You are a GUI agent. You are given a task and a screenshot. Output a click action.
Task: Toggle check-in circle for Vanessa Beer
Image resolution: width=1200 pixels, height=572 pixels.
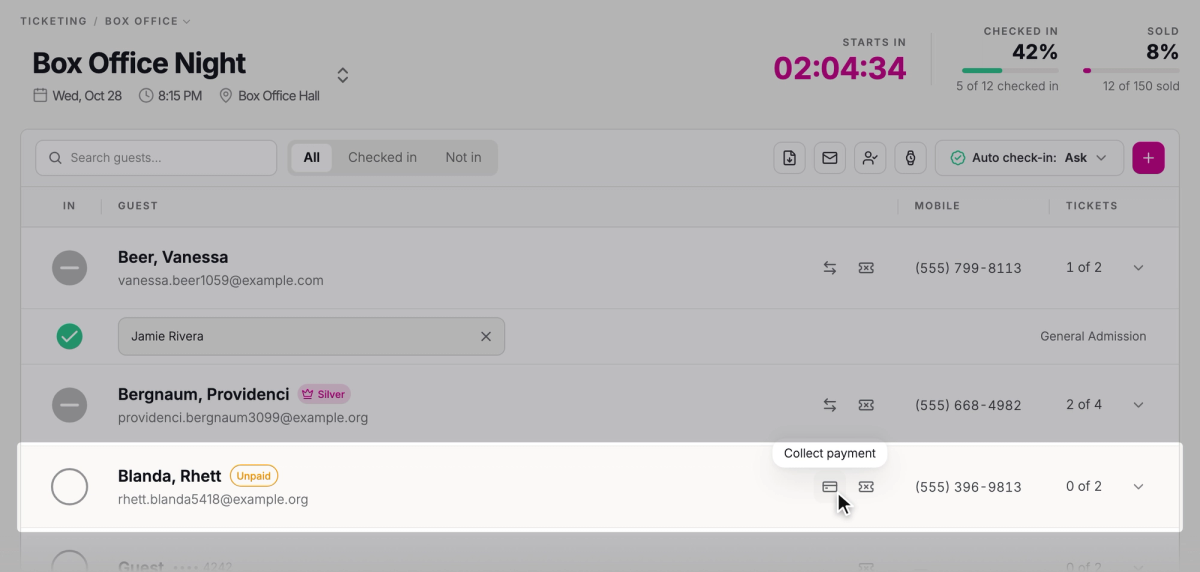tap(70, 268)
